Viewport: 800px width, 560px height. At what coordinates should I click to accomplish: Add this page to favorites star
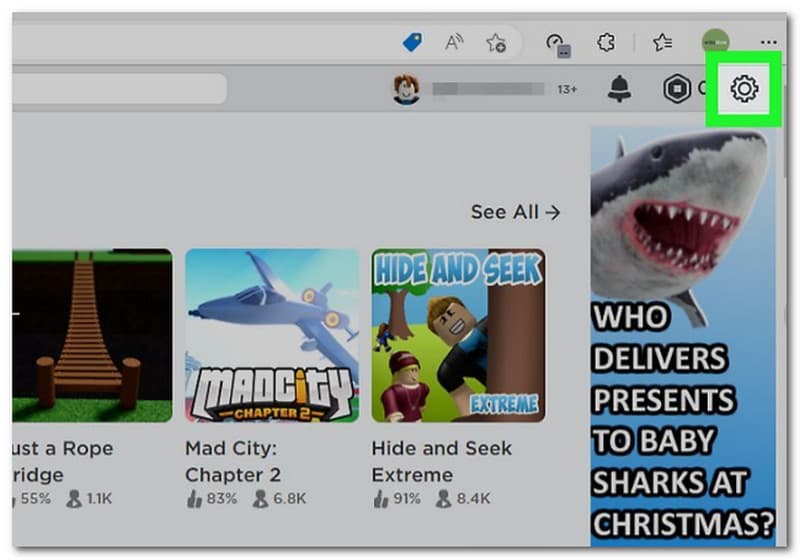(x=495, y=42)
